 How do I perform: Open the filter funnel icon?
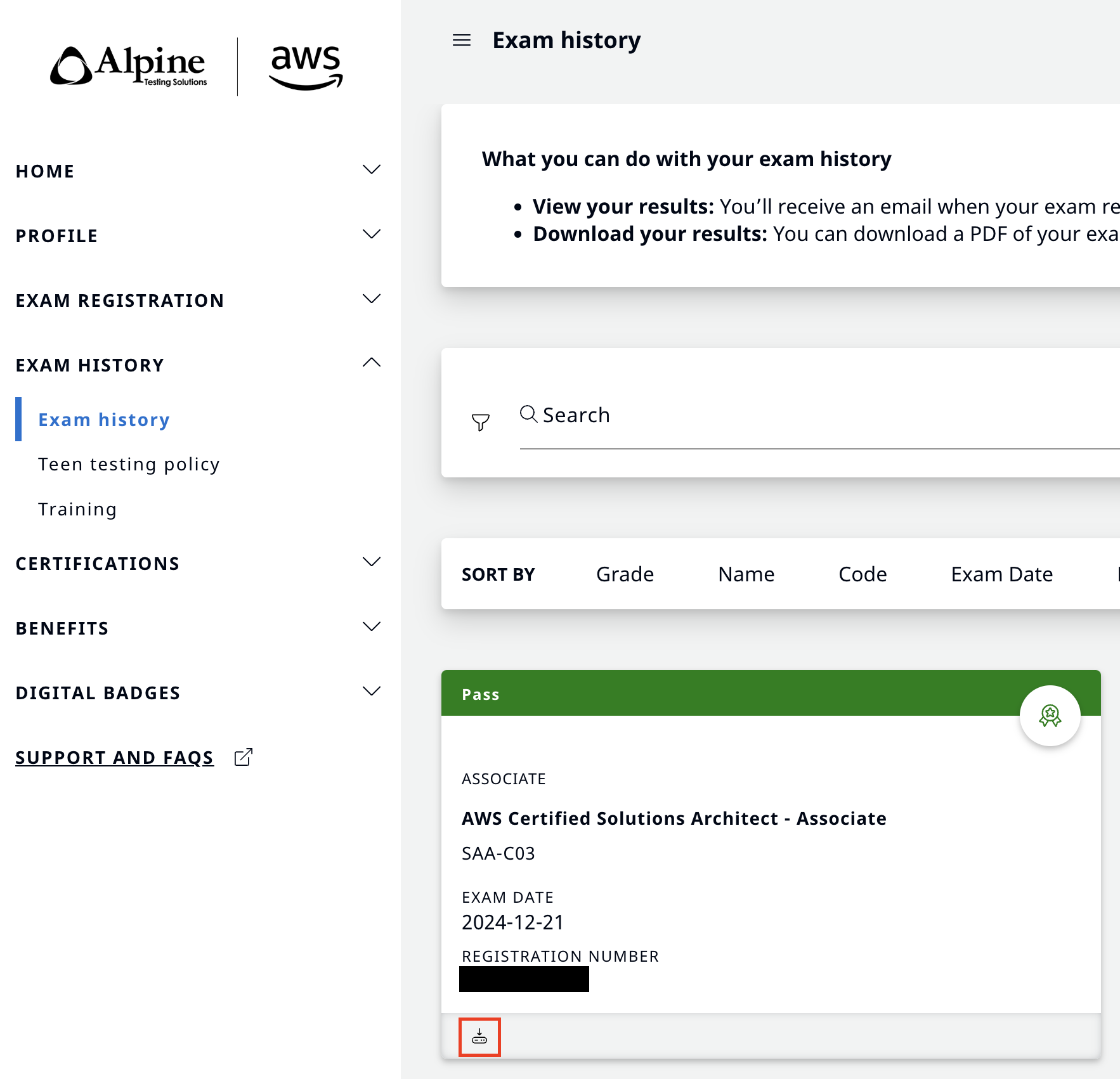(x=481, y=422)
